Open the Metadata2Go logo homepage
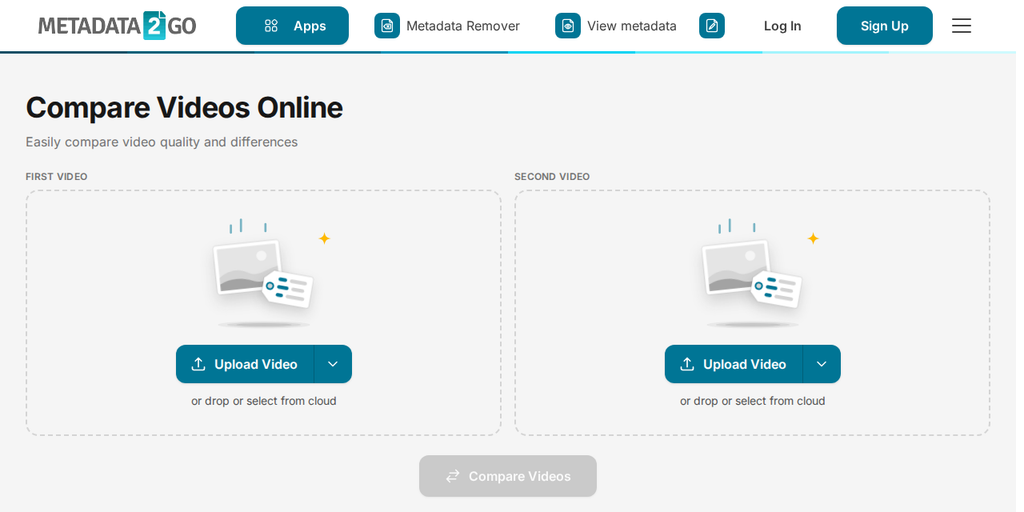The width and height of the screenshot is (1024, 512). [117, 25]
